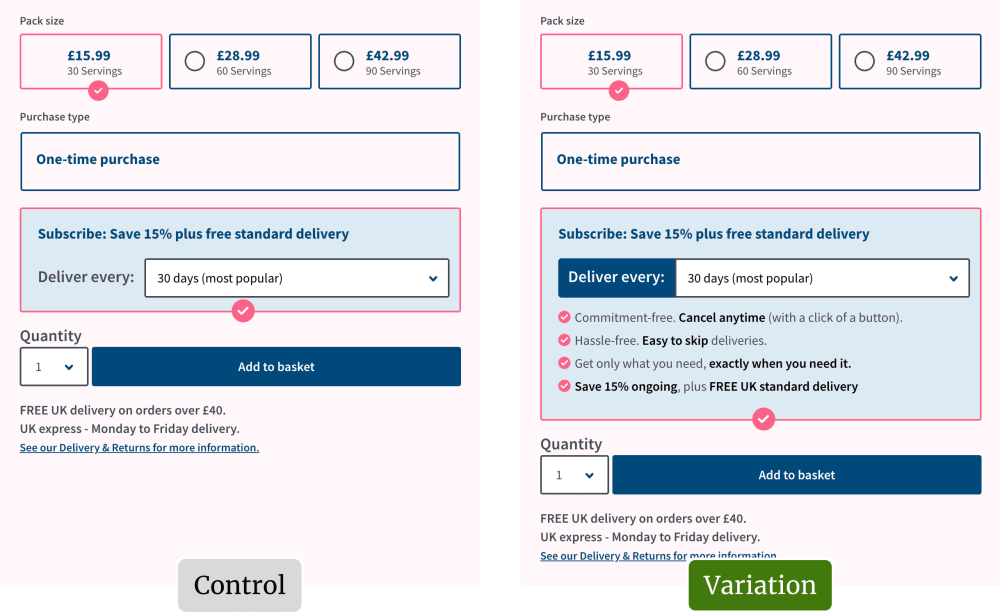Click the 'Cancel anytime' bullet check icon
The image size is (1000, 615).
click(x=564, y=318)
